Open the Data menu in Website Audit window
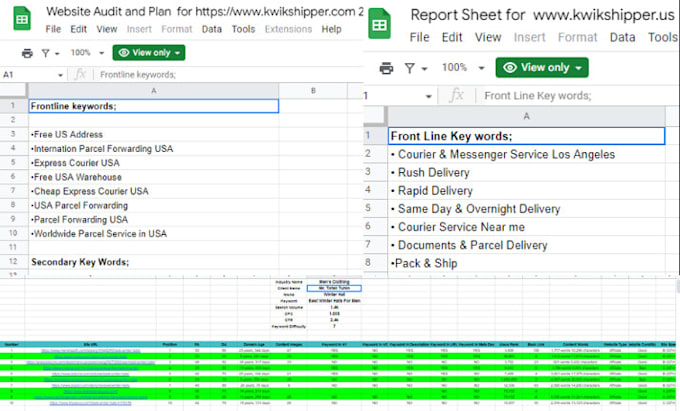 click(212, 29)
